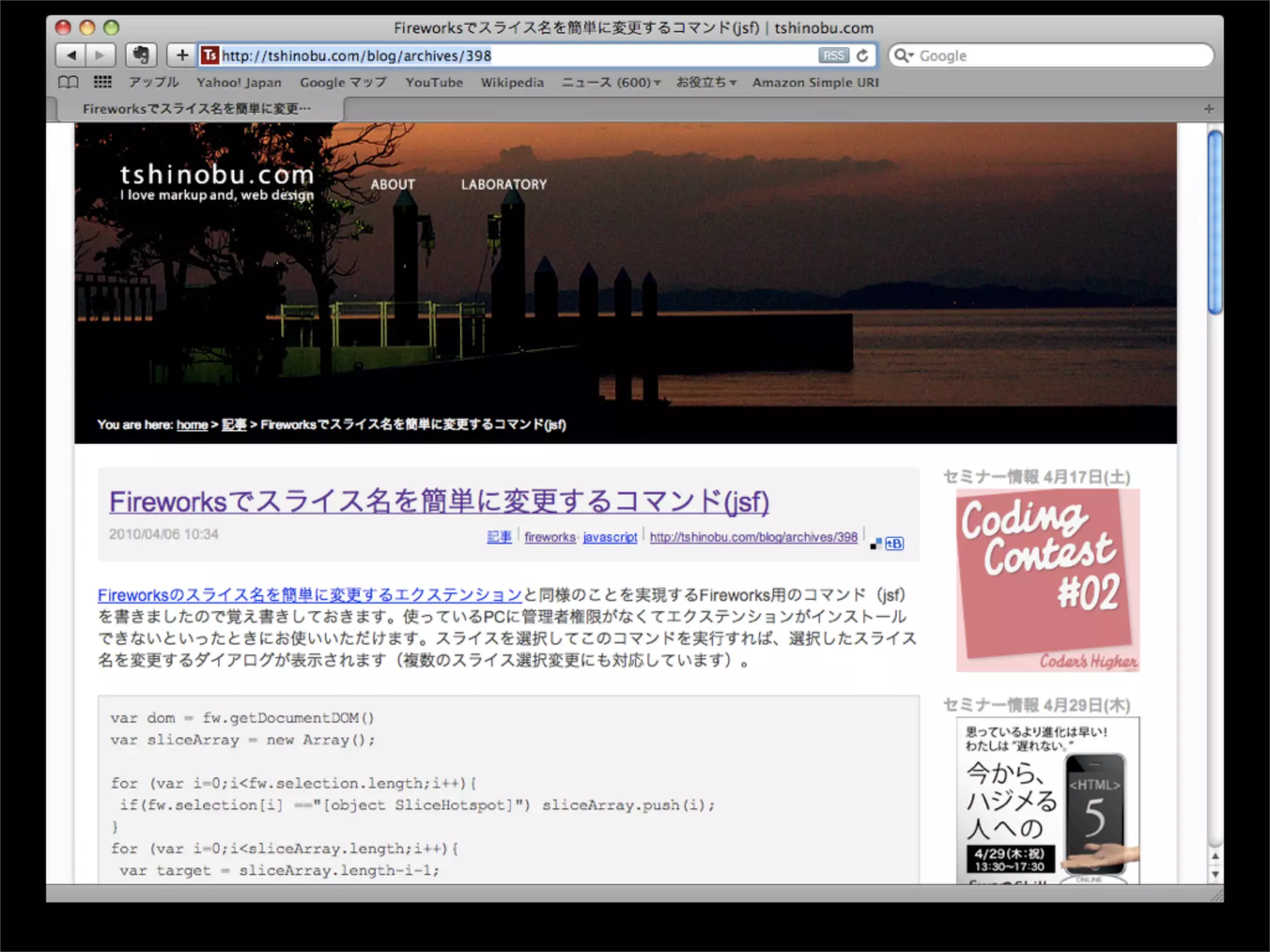Open a new tab with the plus button
The width and height of the screenshot is (1270, 952).
(x=1209, y=109)
